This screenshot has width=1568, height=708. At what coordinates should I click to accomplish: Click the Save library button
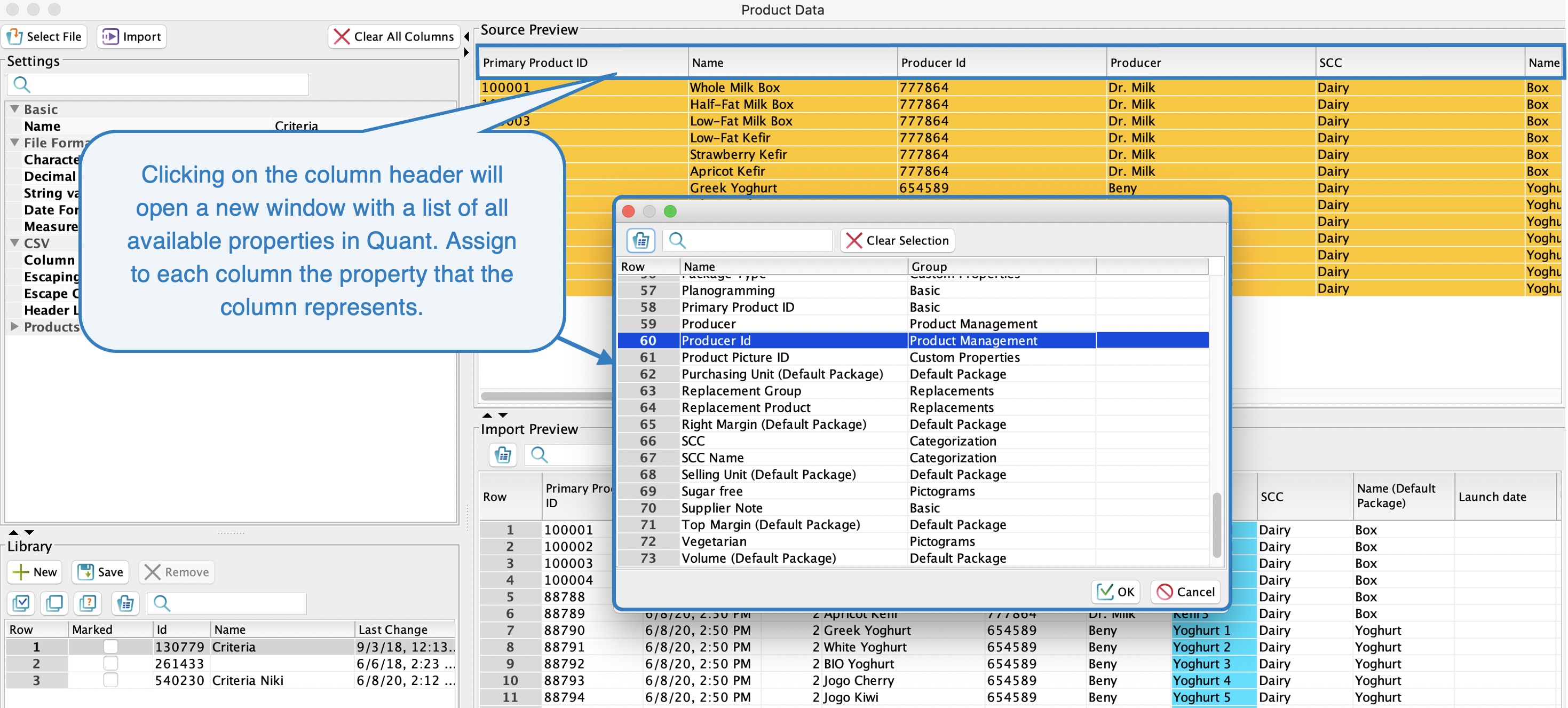click(x=101, y=572)
